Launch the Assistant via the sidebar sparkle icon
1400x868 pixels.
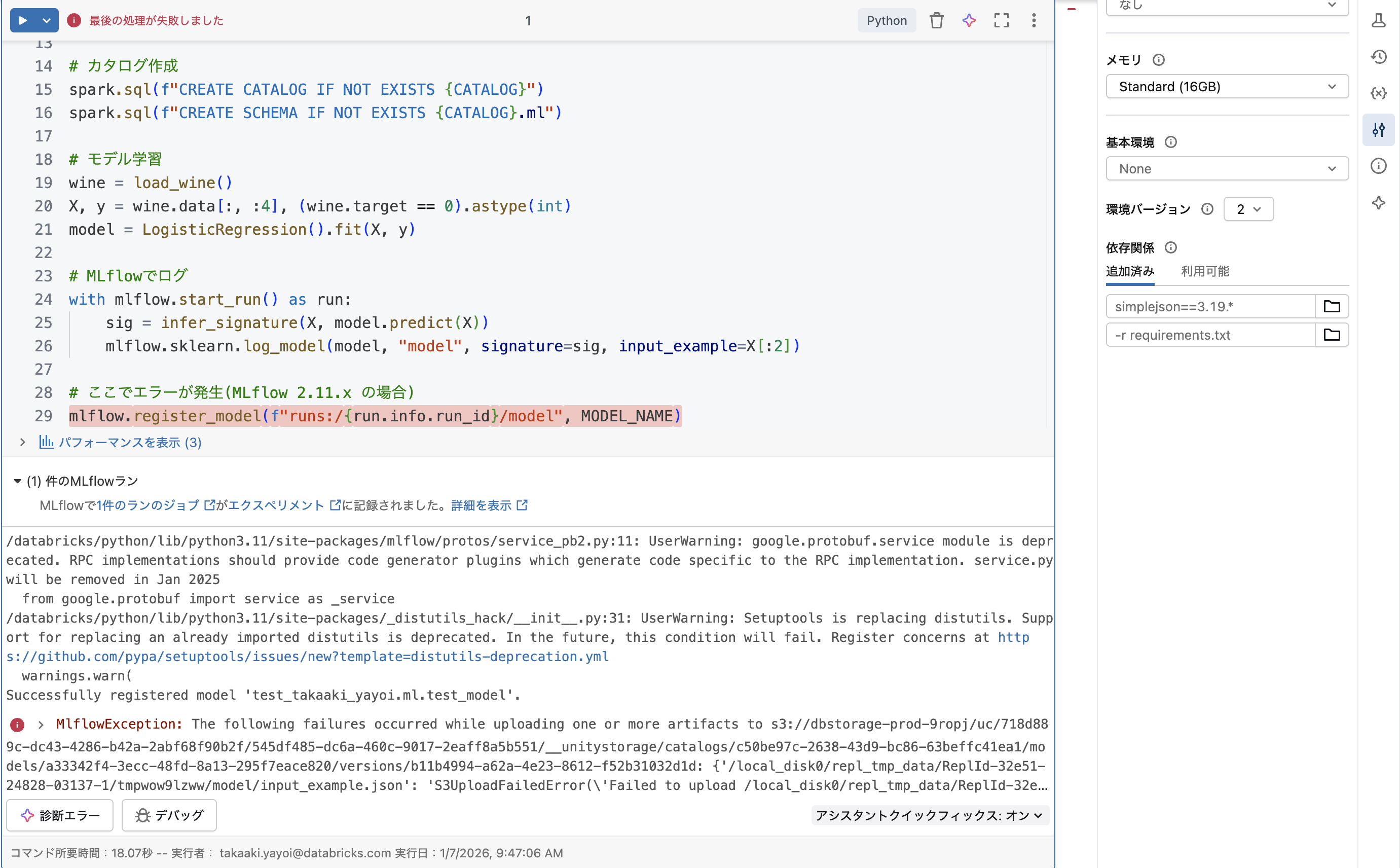point(1379,203)
